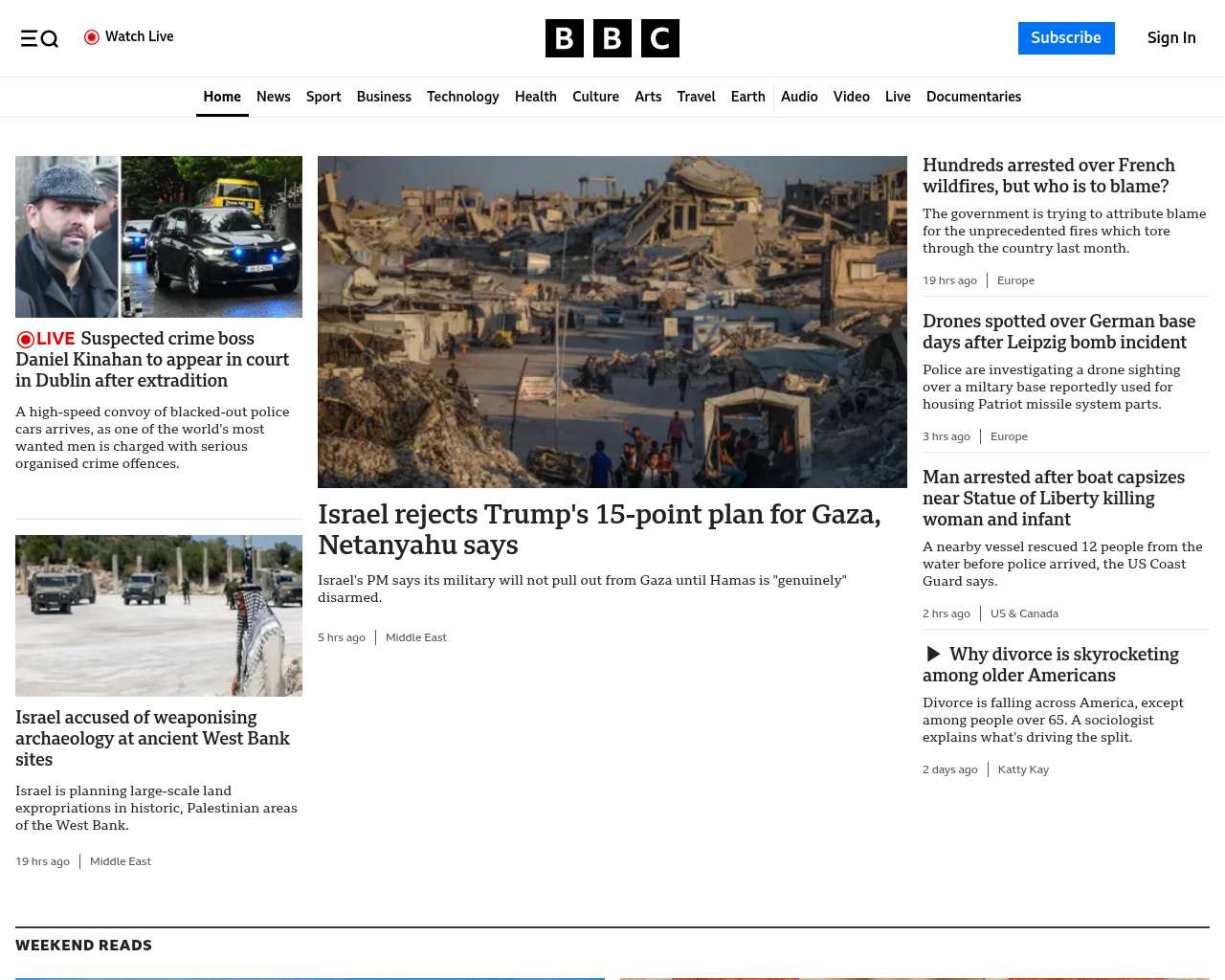Open the Gaza rubble main story image

click(x=612, y=322)
